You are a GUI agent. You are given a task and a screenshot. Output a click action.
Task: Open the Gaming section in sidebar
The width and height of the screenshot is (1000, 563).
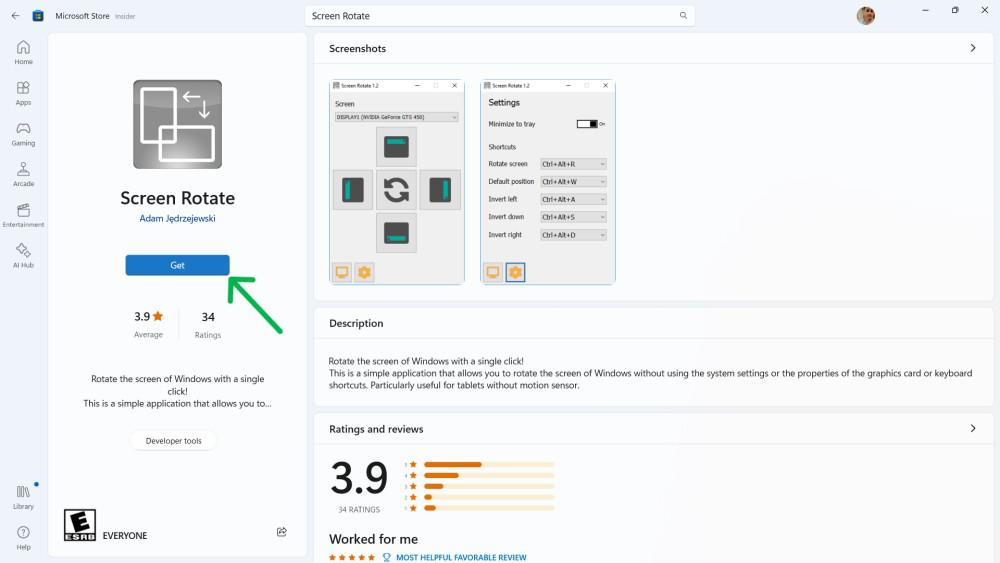(x=23, y=134)
